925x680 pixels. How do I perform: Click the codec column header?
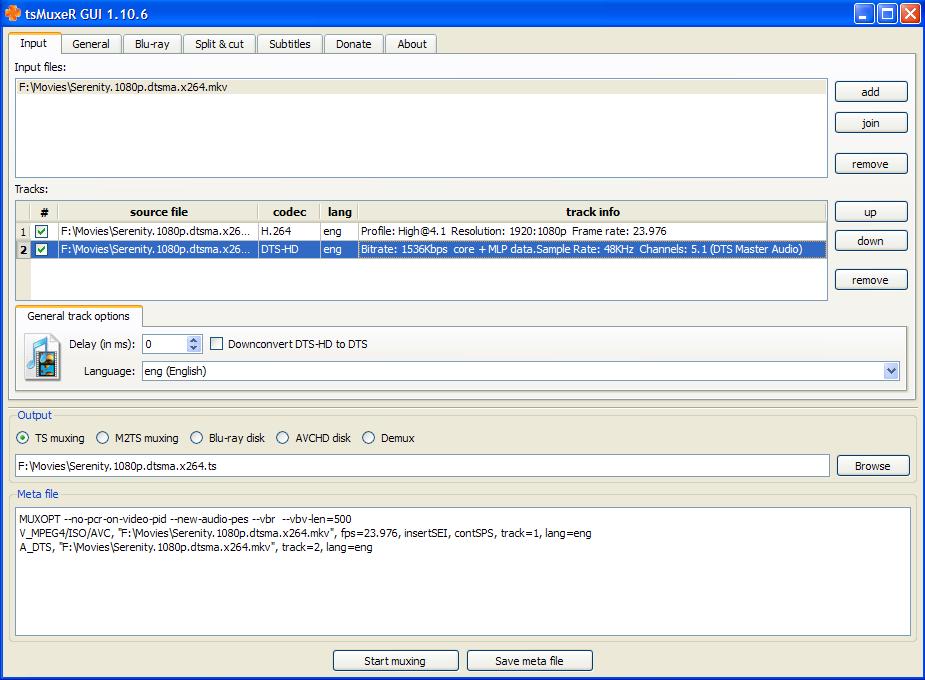289,212
